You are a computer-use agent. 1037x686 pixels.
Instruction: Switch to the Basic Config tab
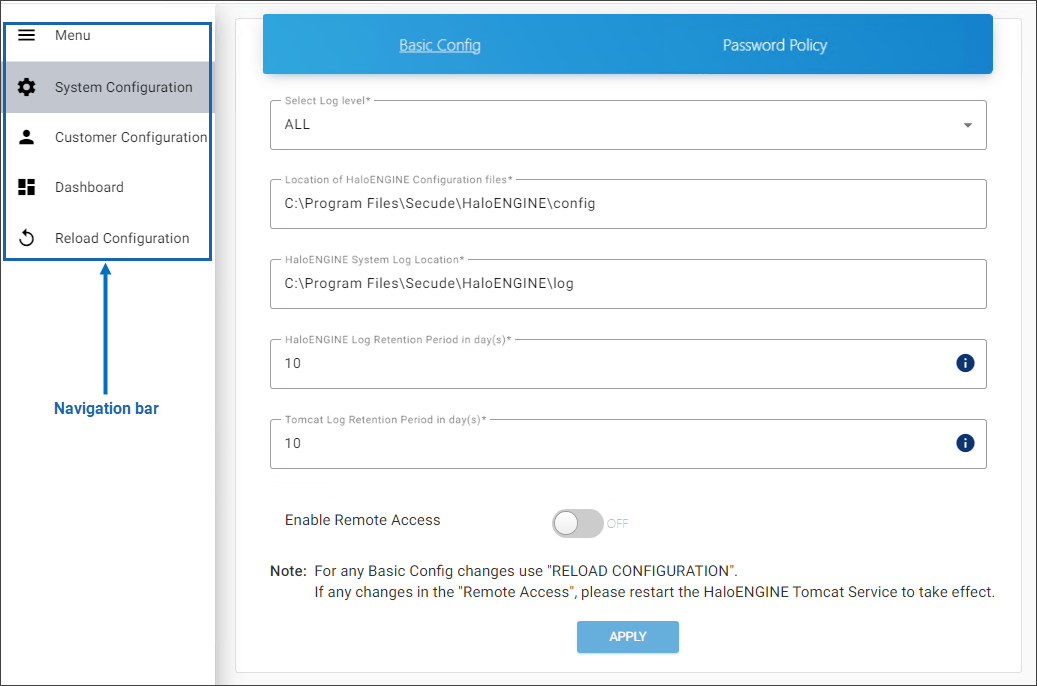click(440, 45)
